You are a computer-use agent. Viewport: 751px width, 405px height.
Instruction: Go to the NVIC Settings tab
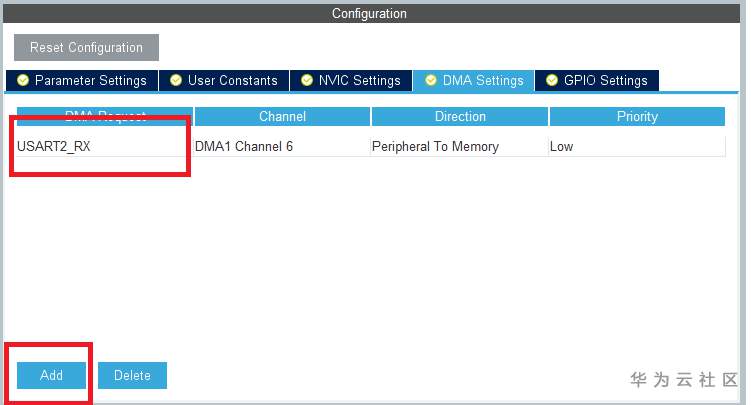(359, 80)
